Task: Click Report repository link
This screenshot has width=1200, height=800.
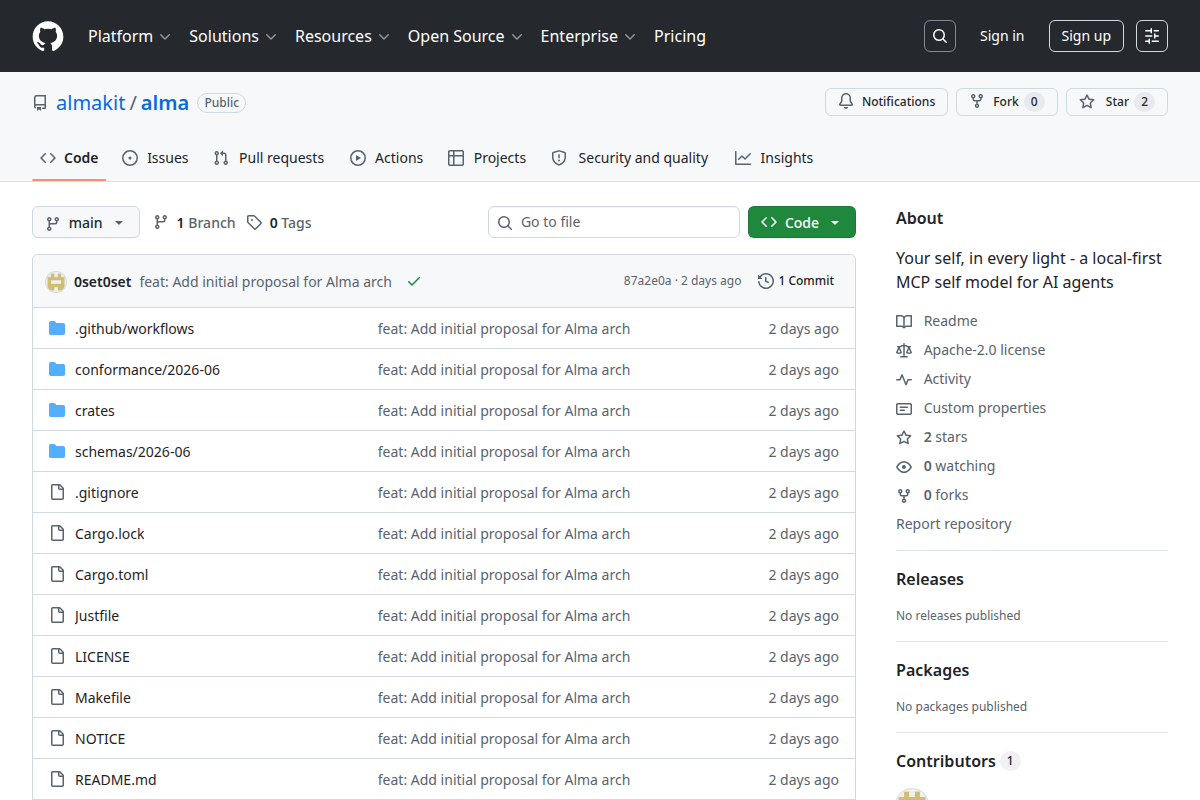Action: (x=954, y=524)
